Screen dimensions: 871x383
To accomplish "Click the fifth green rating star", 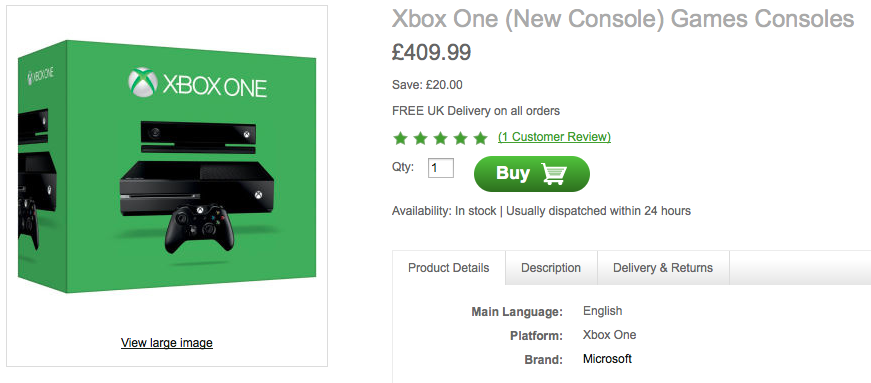I will coord(480,138).
